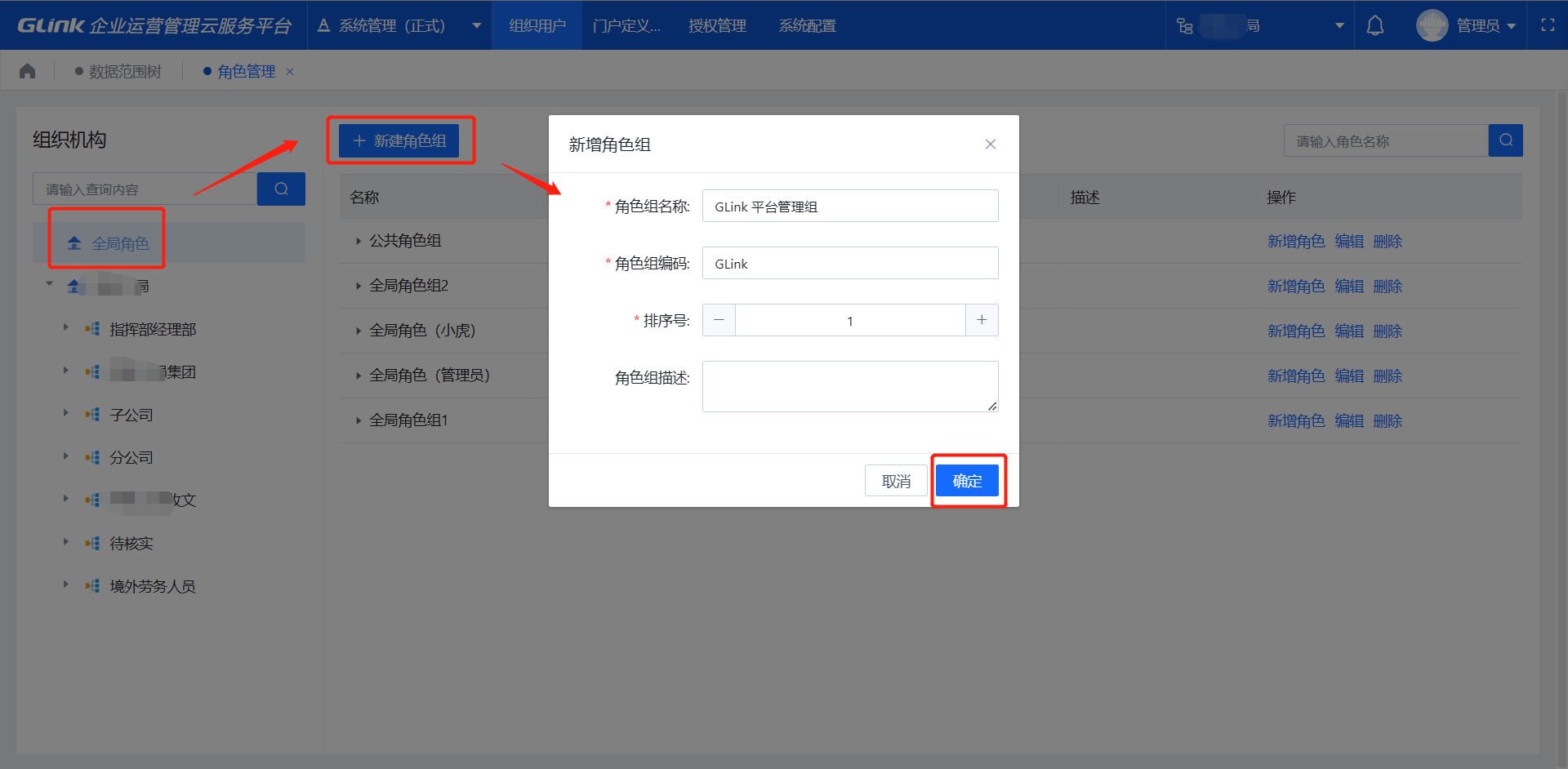Screen dimensions: 1568x769
Task: Click the administrator avatar picture
Action: point(1432,25)
